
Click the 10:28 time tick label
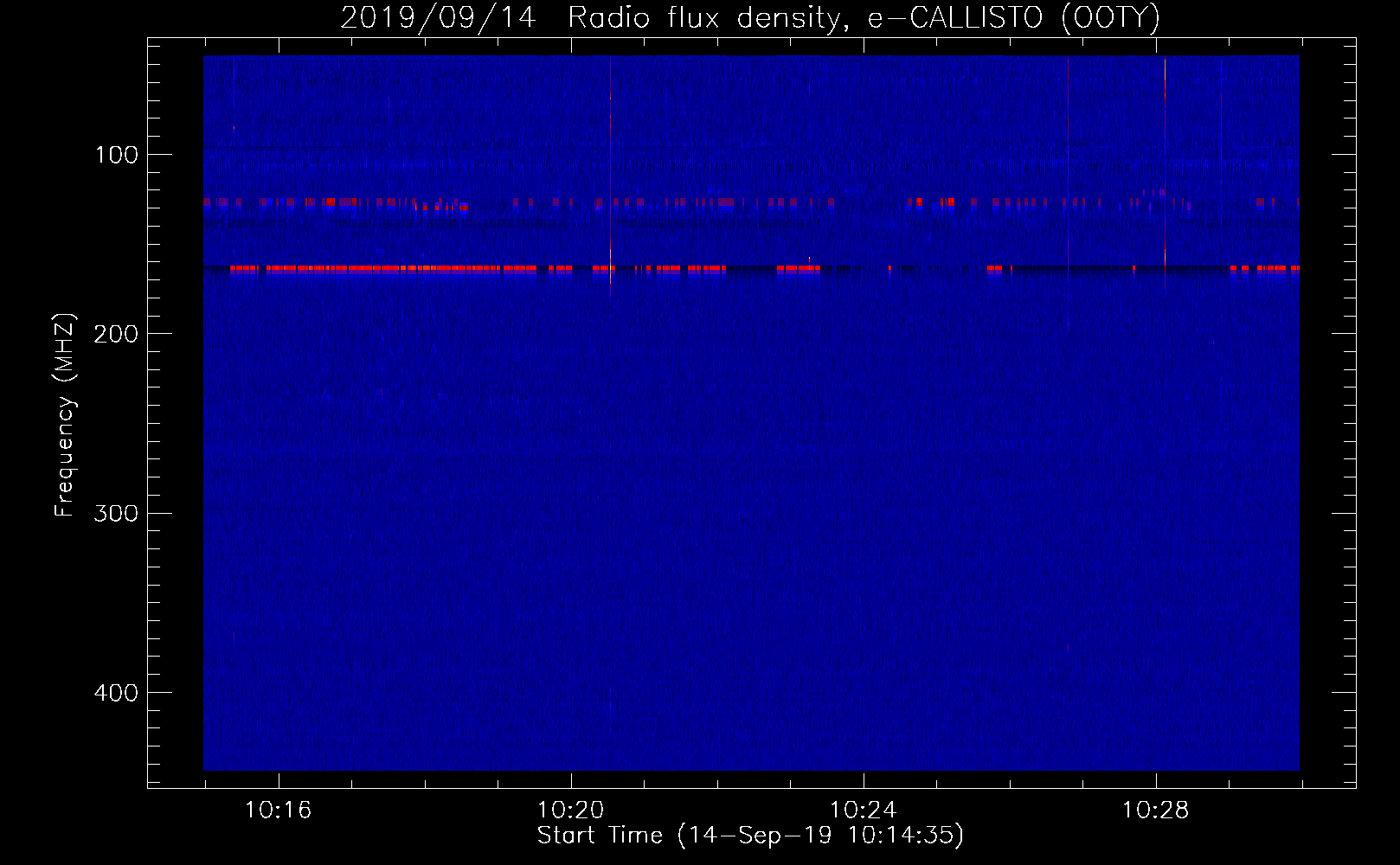click(x=1155, y=810)
